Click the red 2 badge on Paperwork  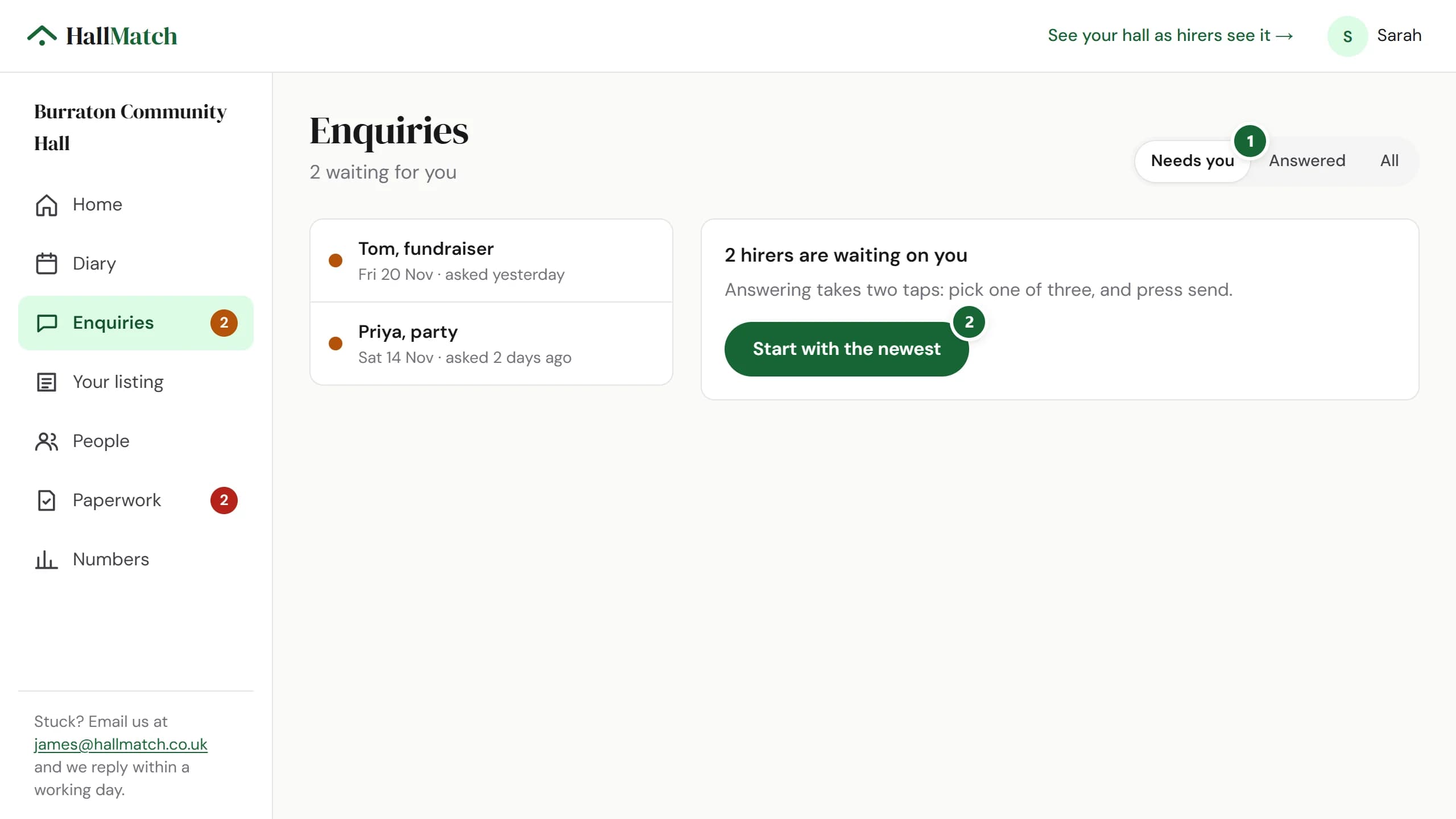[x=224, y=500]
